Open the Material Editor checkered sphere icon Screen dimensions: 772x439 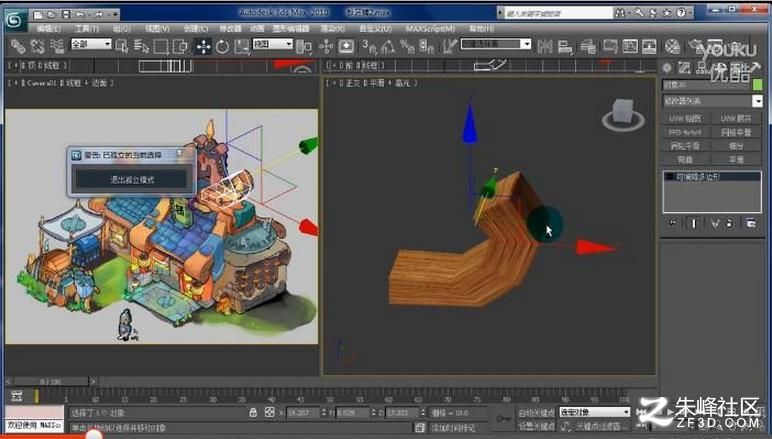pyautogui.click(x=672, y=46)
